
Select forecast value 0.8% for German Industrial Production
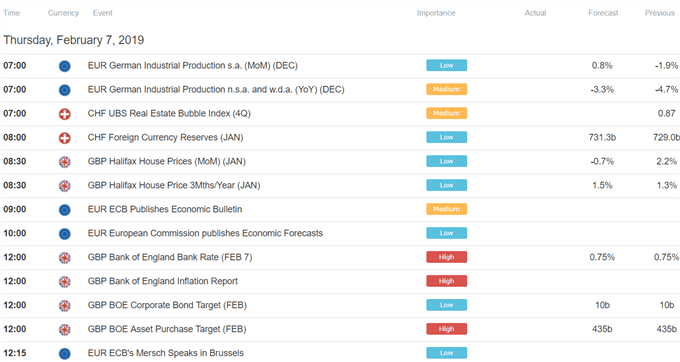tap(602, 65)
